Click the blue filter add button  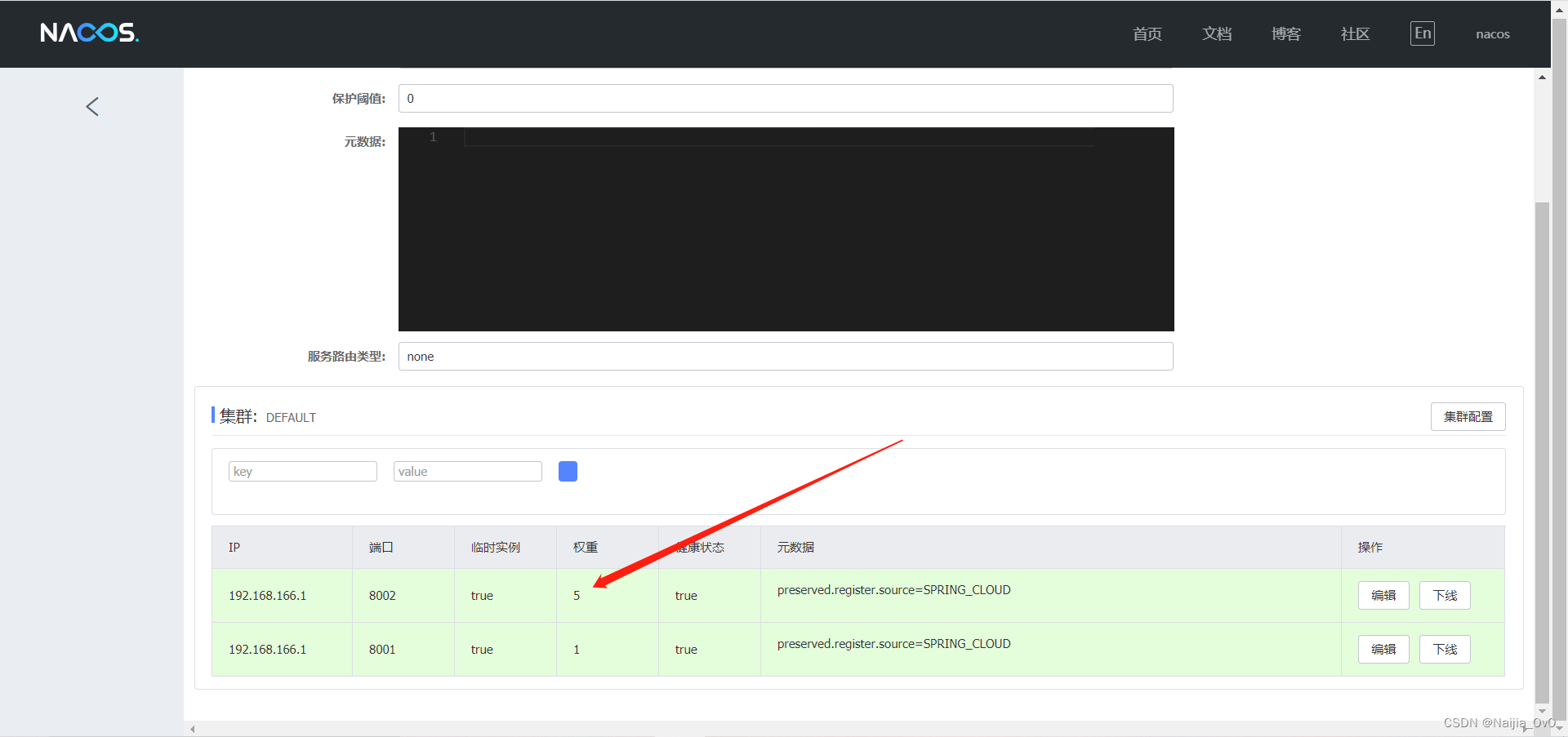pyautogui.click(x=568, y=471)
